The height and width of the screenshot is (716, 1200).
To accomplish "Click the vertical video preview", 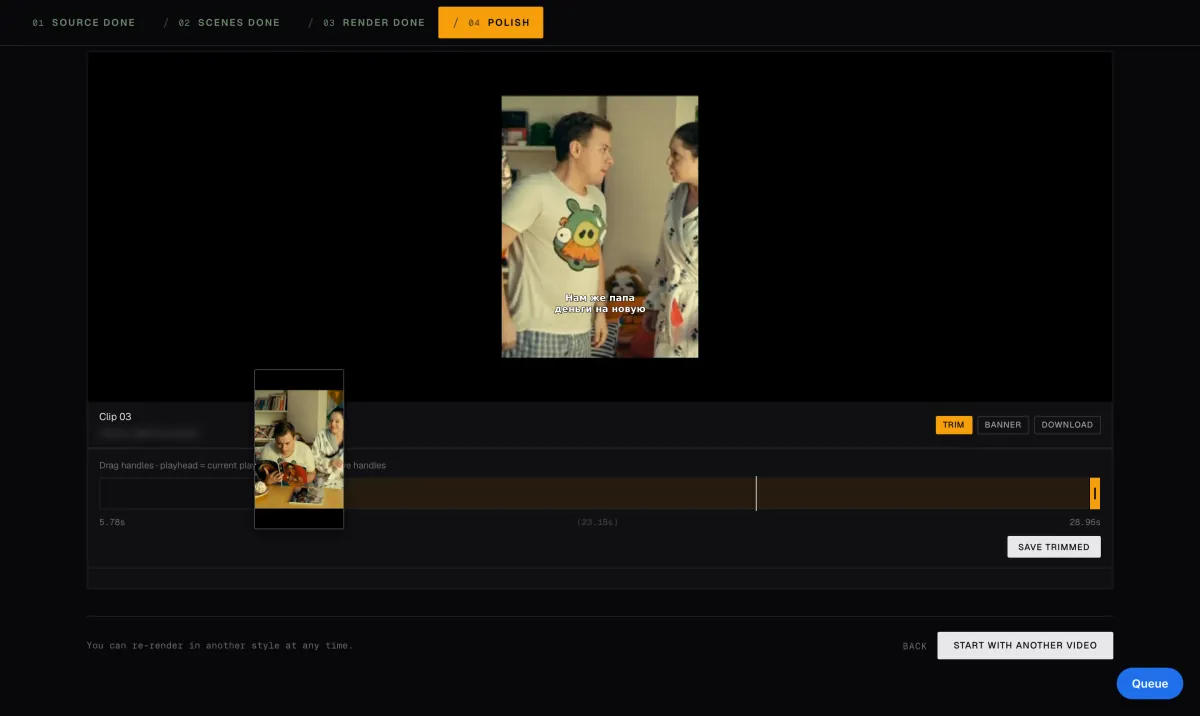I will (600, 227).
